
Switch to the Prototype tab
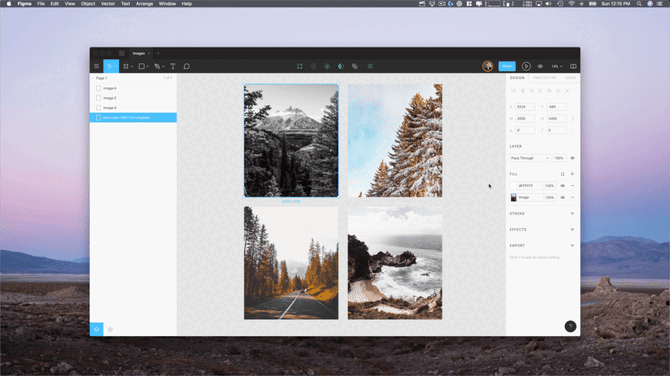coord(544,78)
